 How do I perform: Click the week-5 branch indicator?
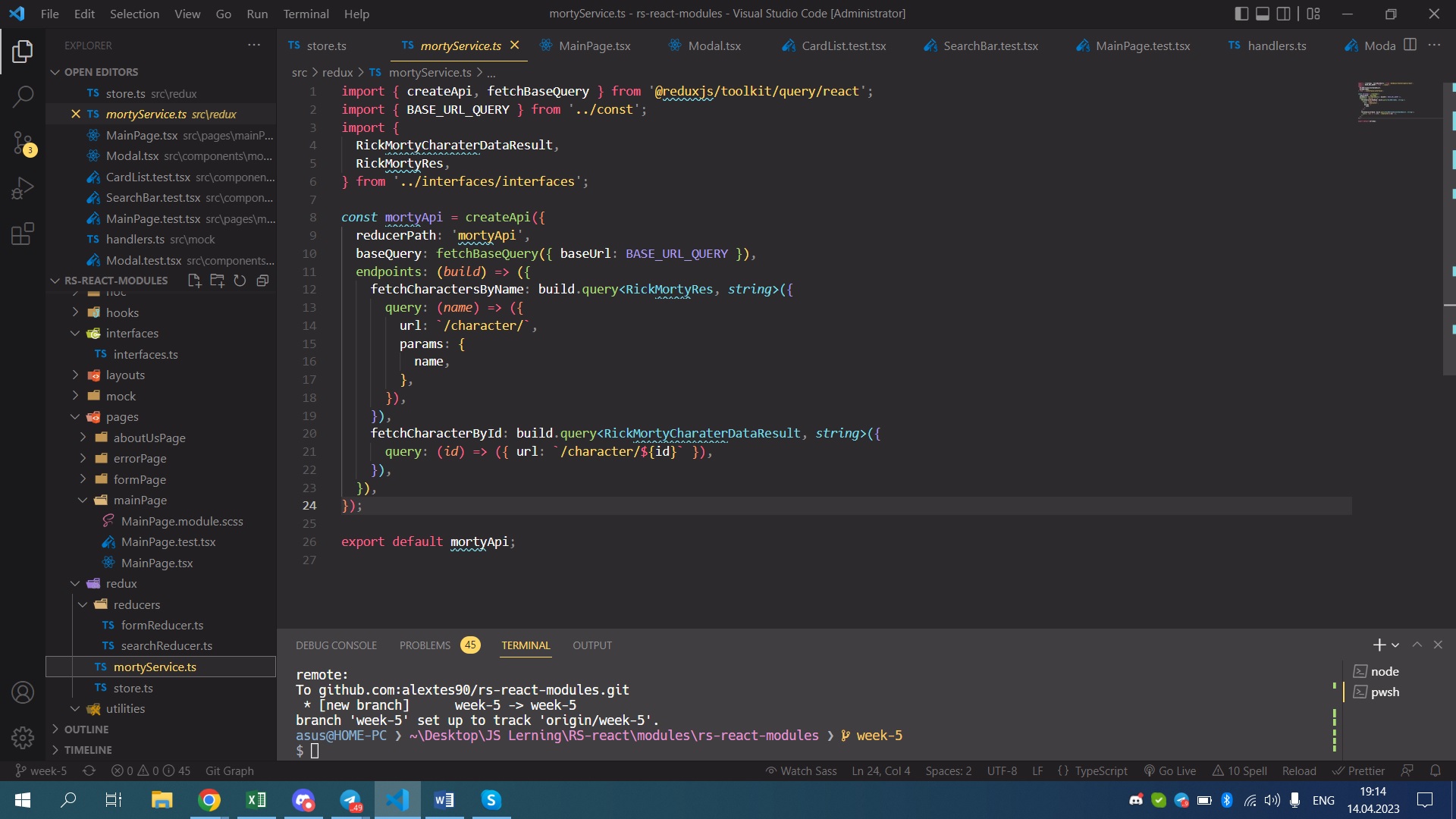[42, 770]
